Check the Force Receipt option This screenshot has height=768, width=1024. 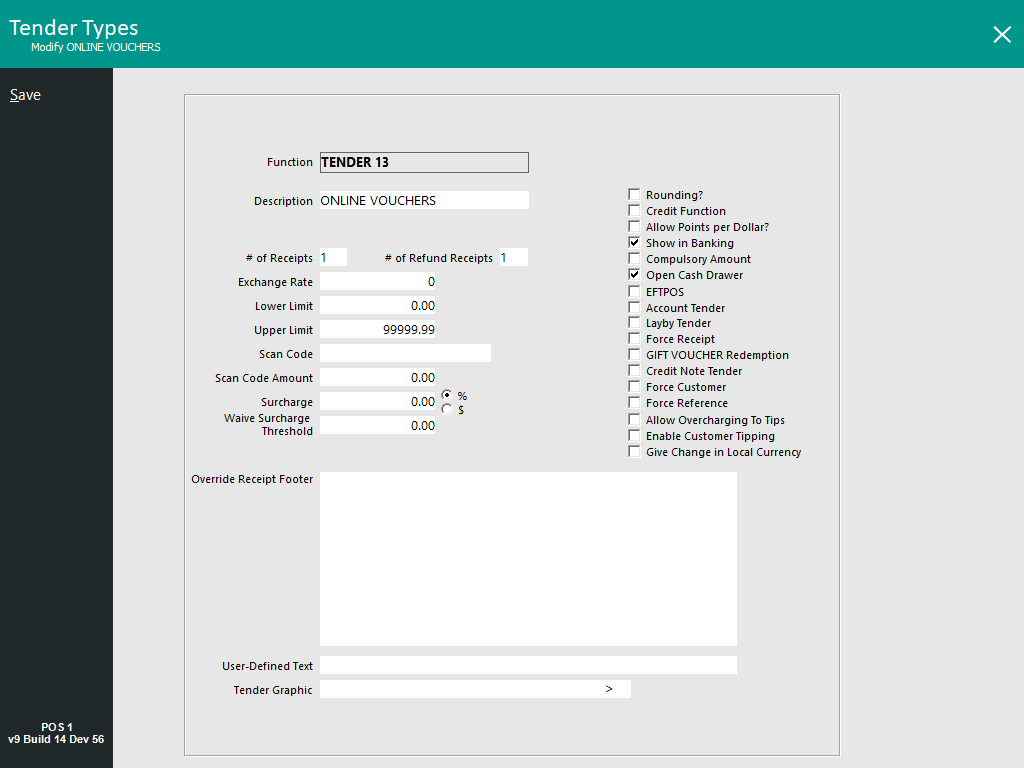click(x=634, y=339)
